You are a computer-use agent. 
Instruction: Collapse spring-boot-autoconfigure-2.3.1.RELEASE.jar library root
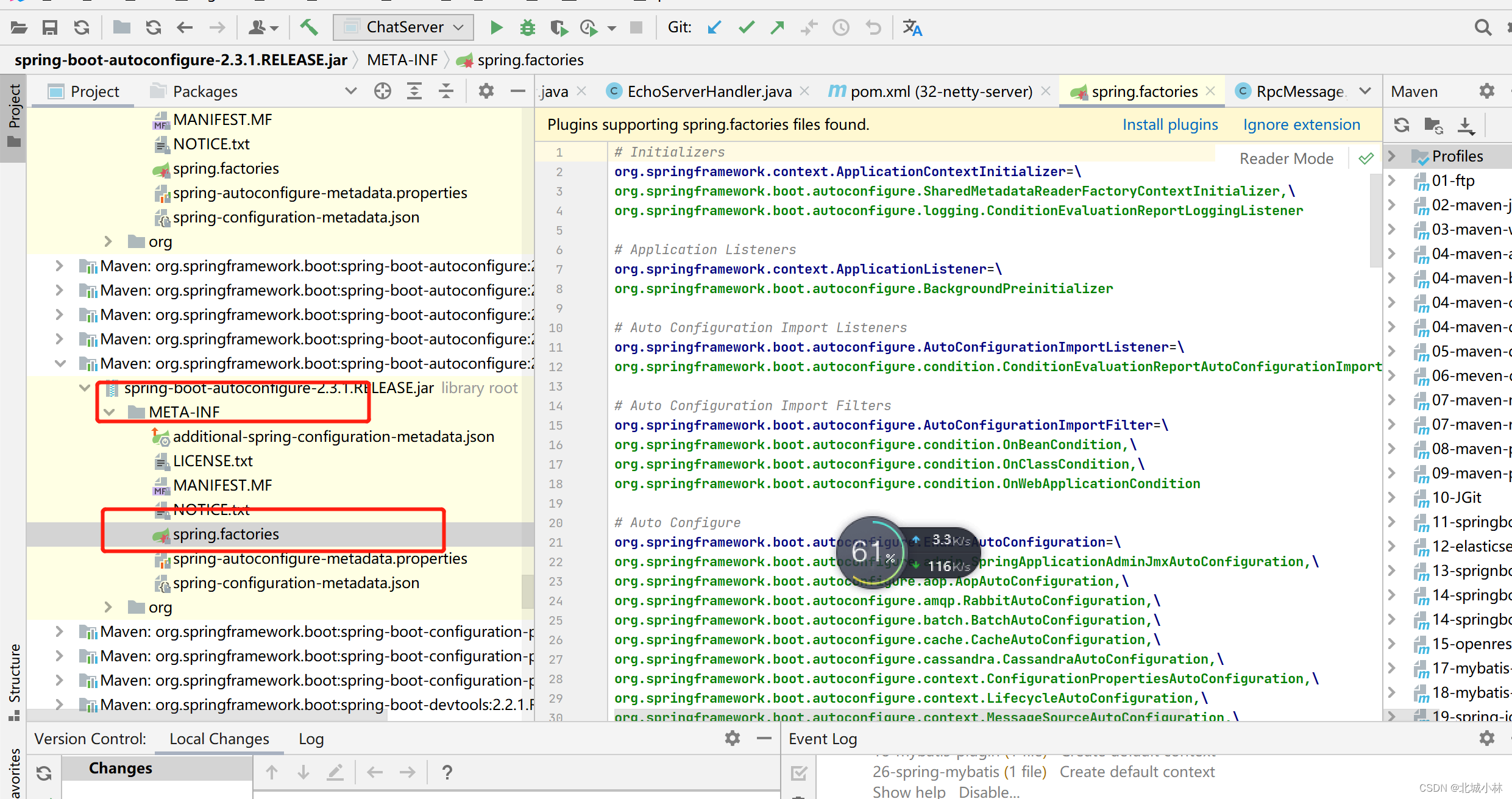click(85, 388)
